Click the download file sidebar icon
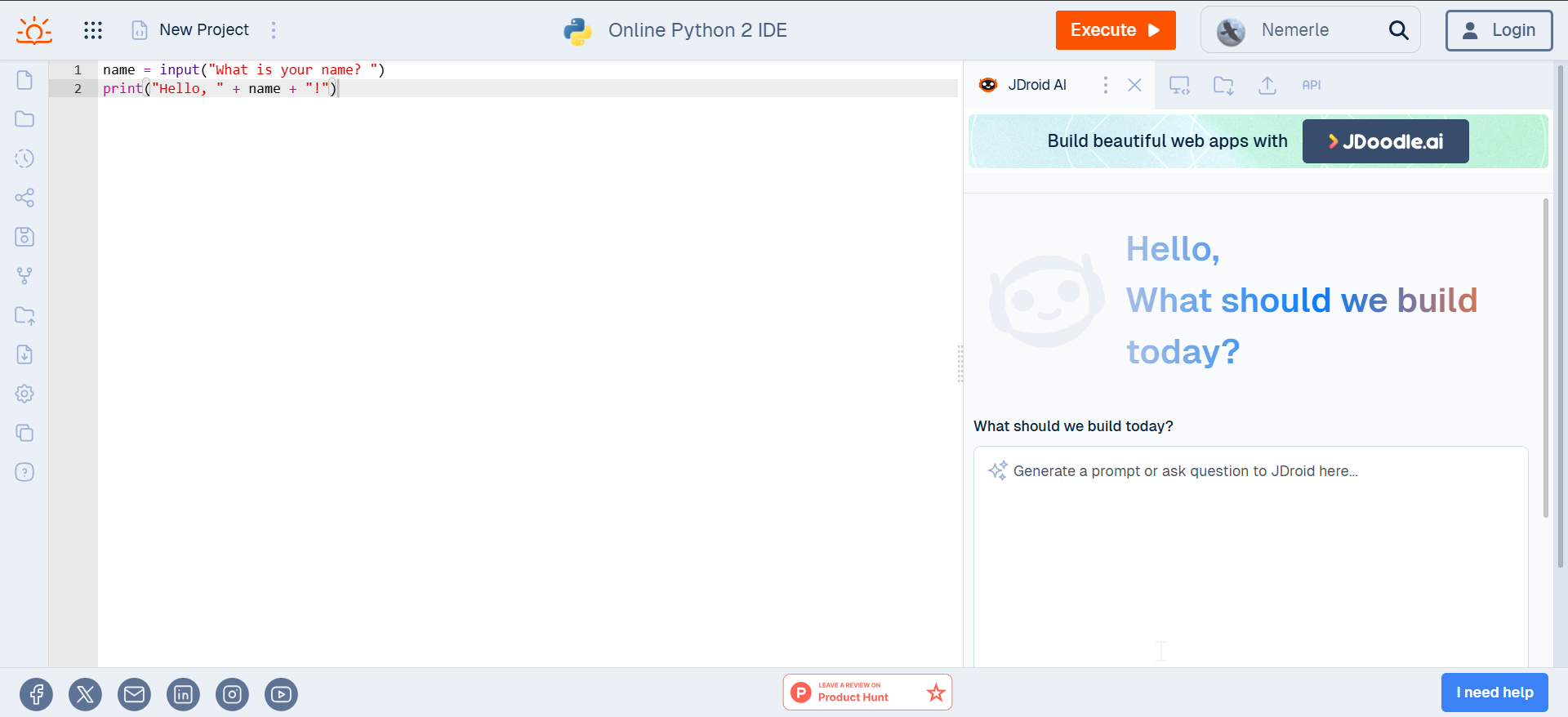This screenshot has height=717, width=1568. pos(24,354)
